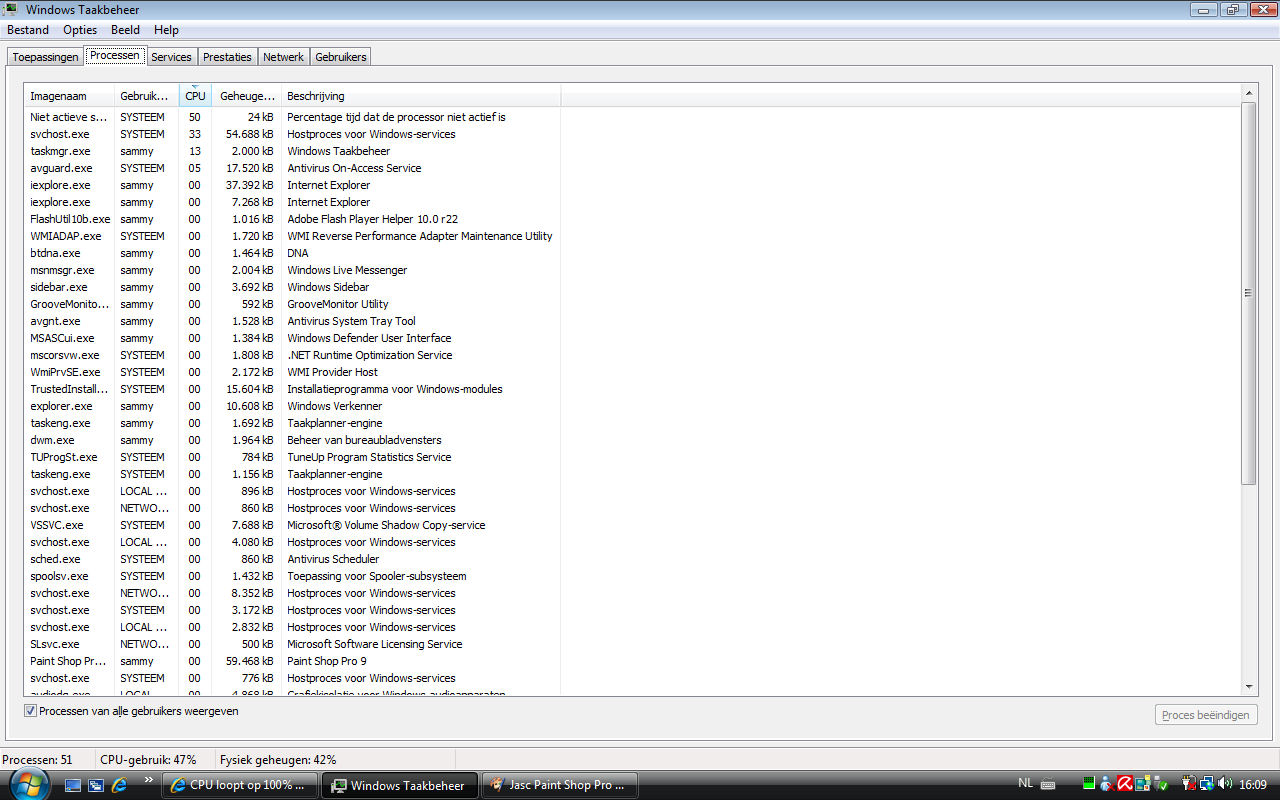
Task: Click the Switch Between Windows quick launch icon
Action: point(96,785)
